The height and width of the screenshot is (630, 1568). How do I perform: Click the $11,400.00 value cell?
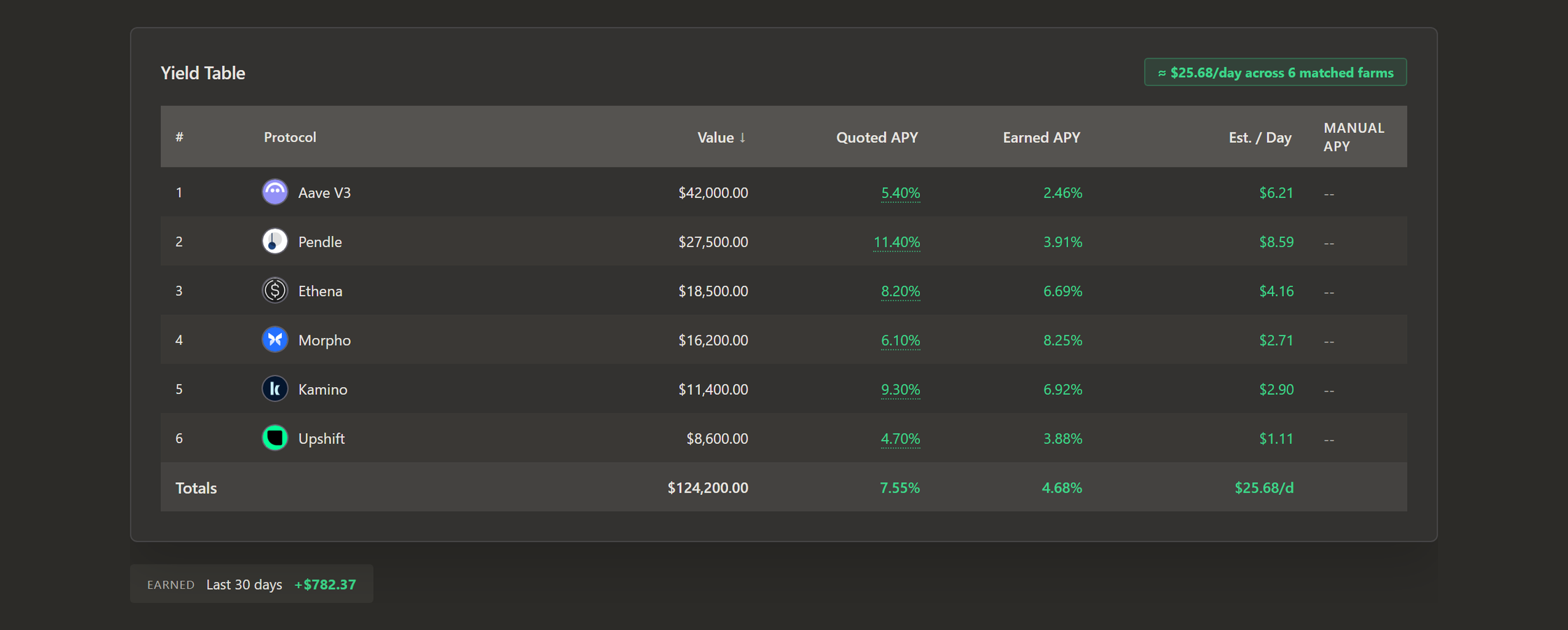click(713, 389)
